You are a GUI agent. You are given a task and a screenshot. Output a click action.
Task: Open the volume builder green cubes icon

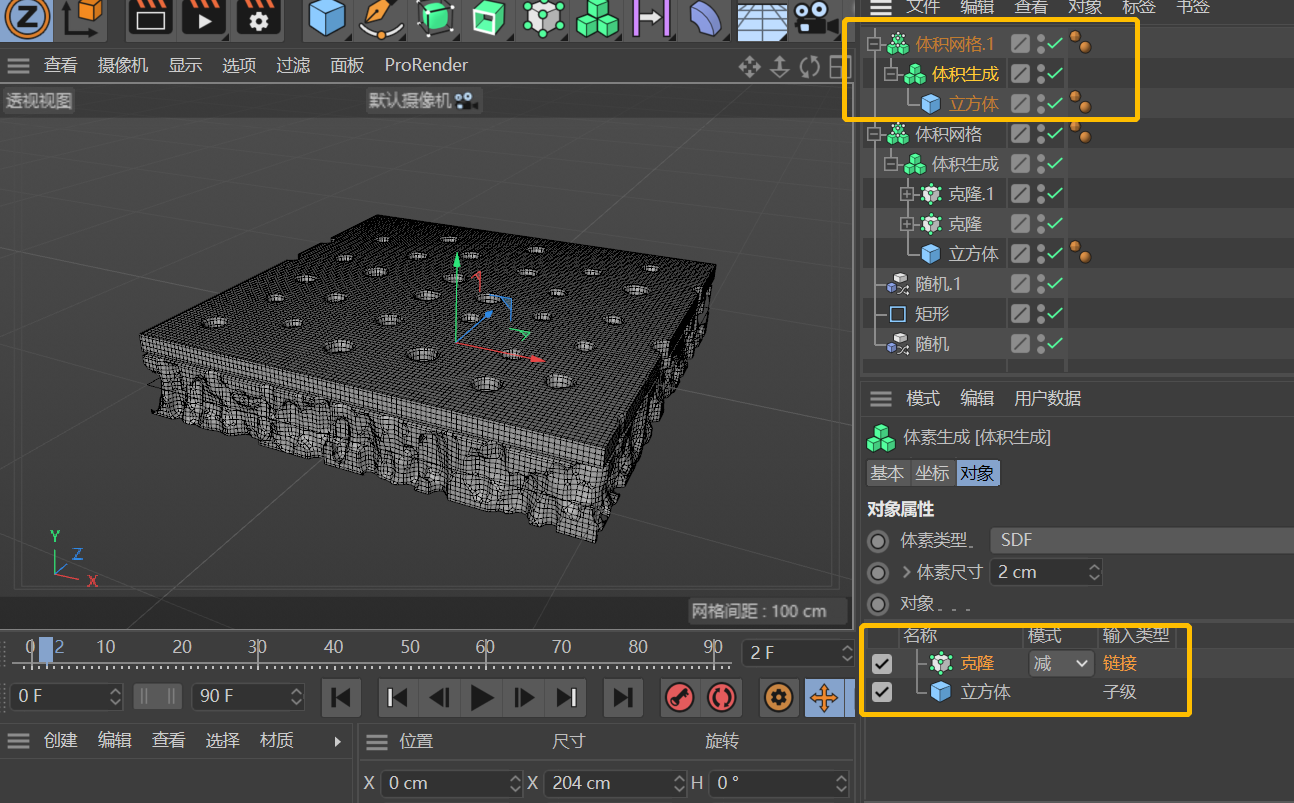(x=598, y=18)
